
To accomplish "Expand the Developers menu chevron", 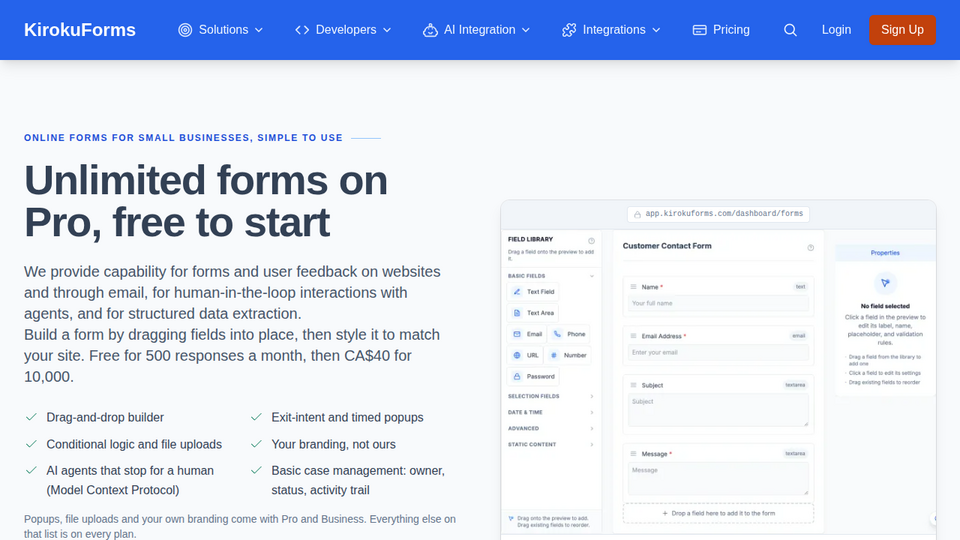I will tap(387, 30).
